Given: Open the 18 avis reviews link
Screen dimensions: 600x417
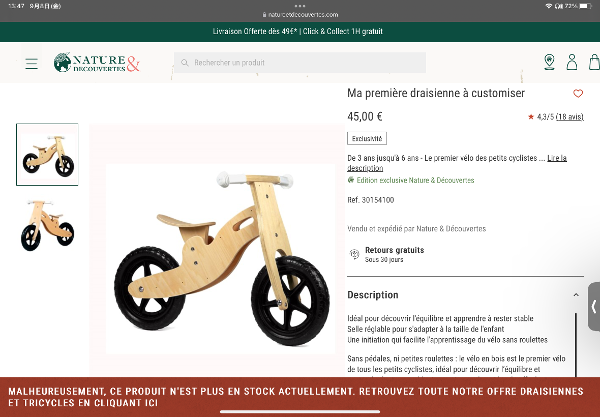Looking at the screenshot, I should coord(569,117).
